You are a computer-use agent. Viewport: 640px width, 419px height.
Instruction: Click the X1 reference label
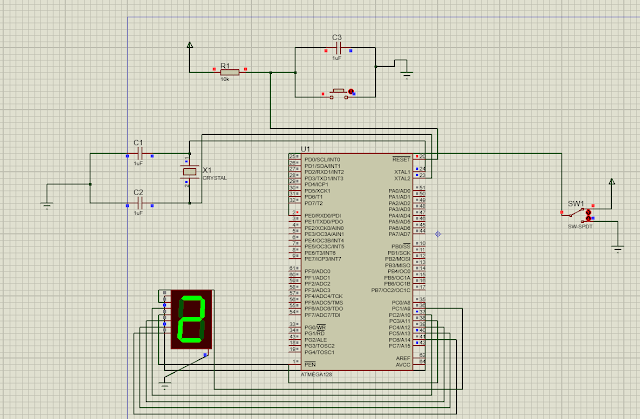(207, 170)
